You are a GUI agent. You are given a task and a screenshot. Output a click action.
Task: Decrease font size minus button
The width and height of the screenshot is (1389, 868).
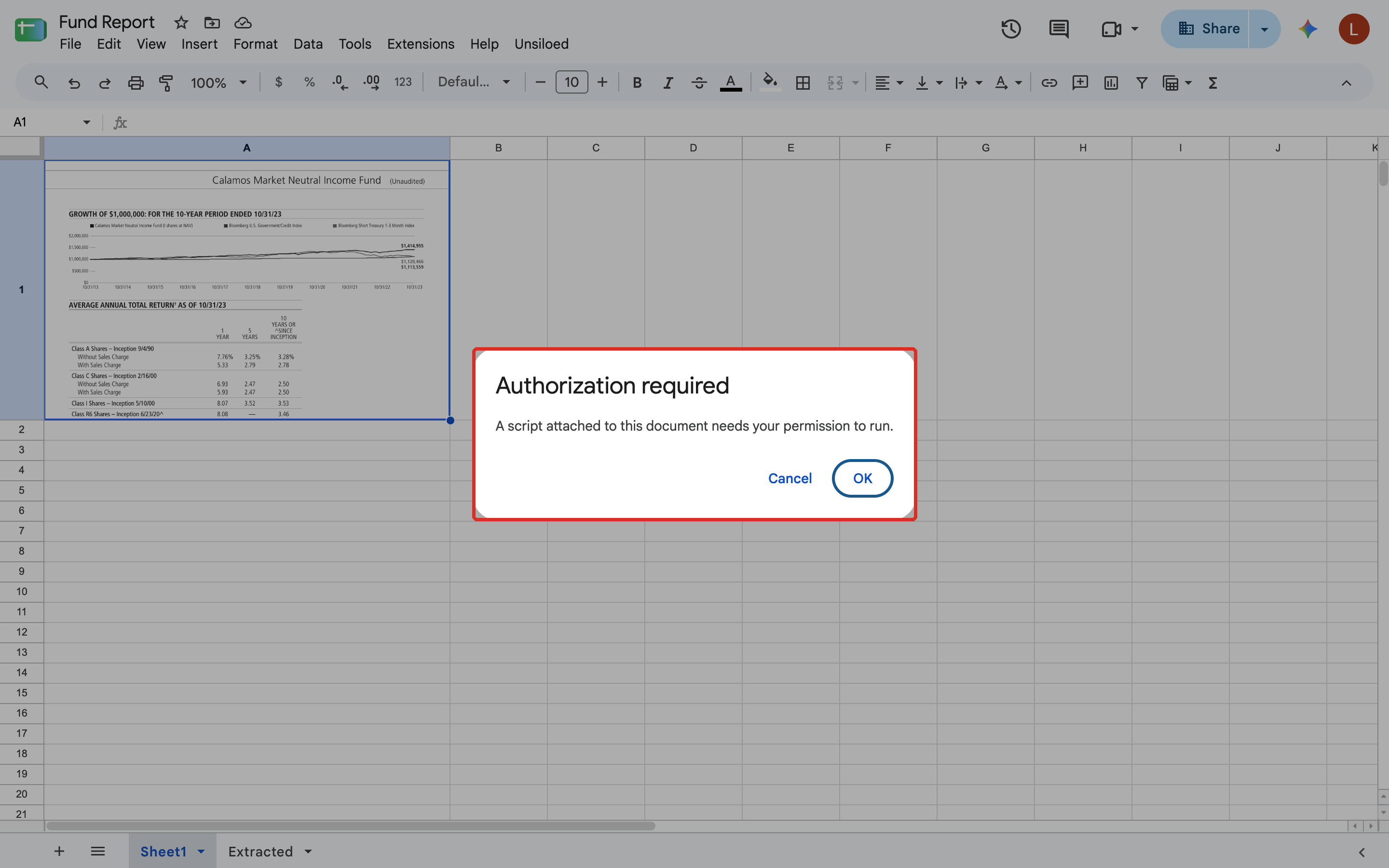540,82
